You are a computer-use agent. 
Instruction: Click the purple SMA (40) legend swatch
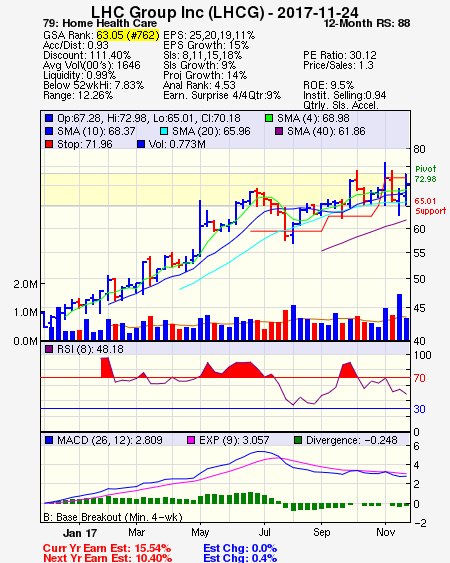tap(279, 131)
